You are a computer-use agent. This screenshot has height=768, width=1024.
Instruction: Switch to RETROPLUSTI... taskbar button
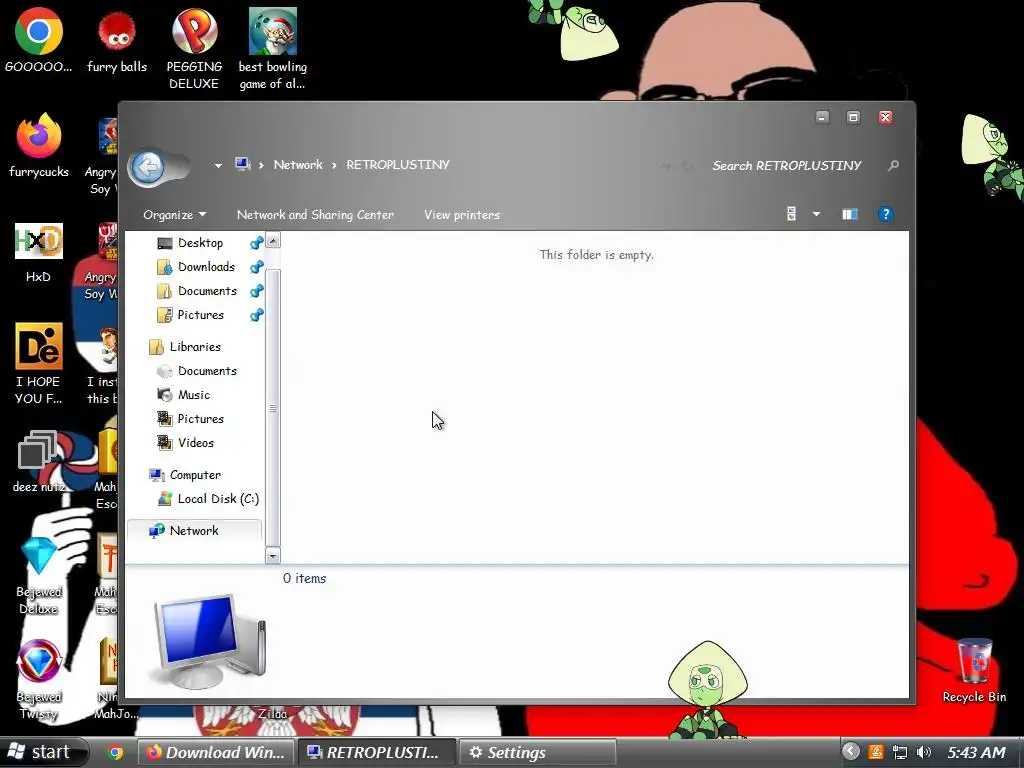point(377,752)
